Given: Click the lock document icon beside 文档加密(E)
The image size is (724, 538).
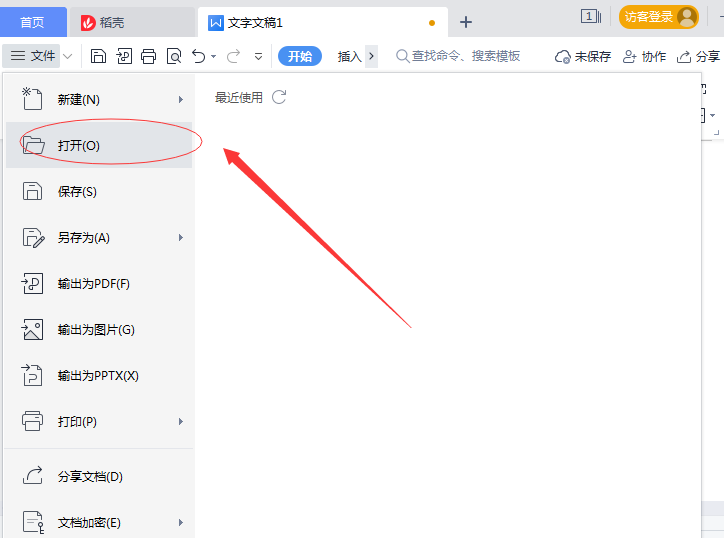Looking at the screenshot, I should 33,522.
